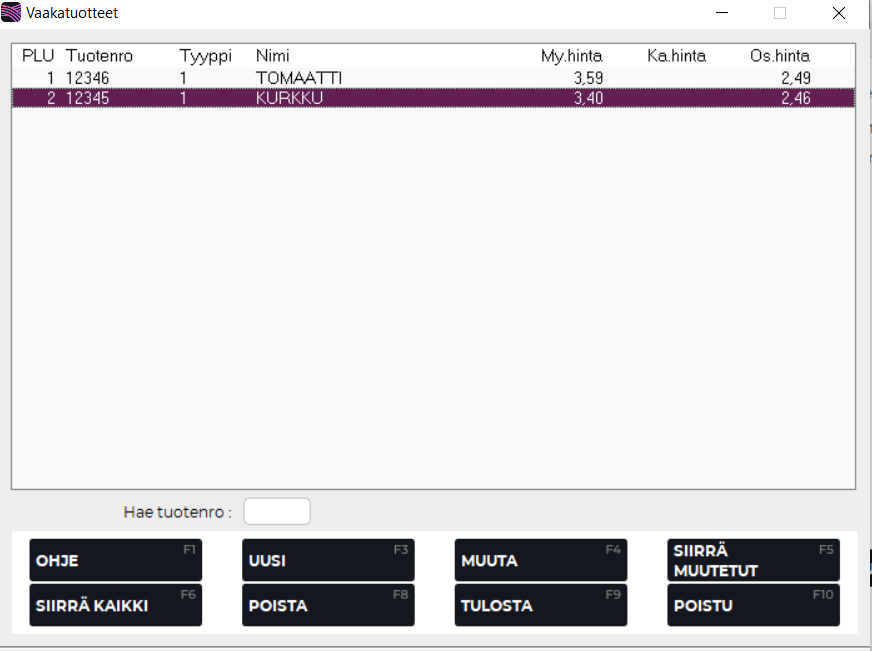The height and width of the screenshot is (651, 872).
Task: Click the Vaakatuotteet app icon in title bar
Action: [12, 14]
